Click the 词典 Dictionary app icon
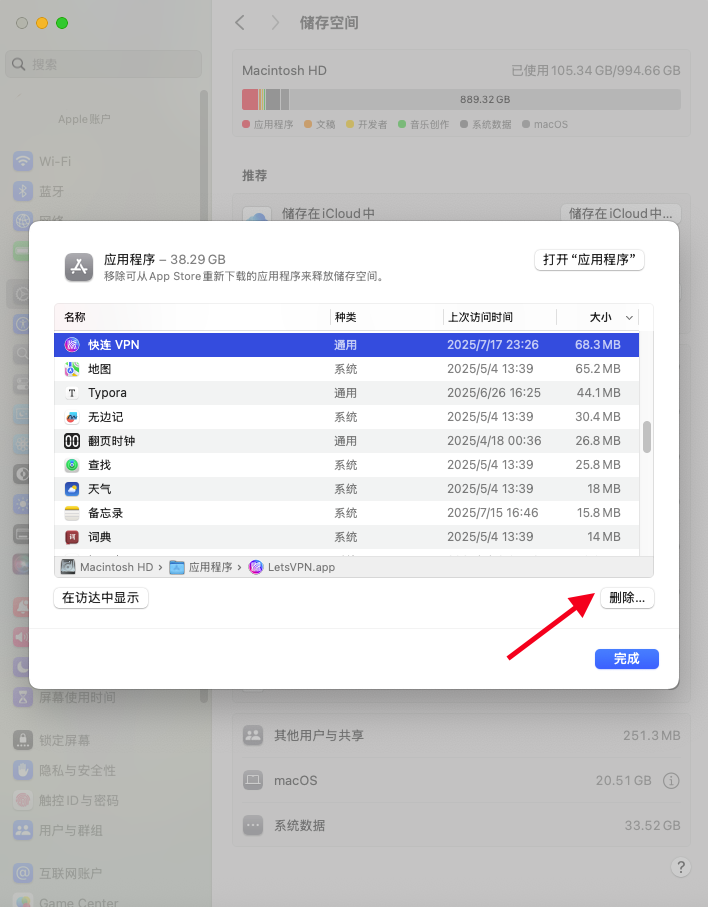 pos(72,537)
